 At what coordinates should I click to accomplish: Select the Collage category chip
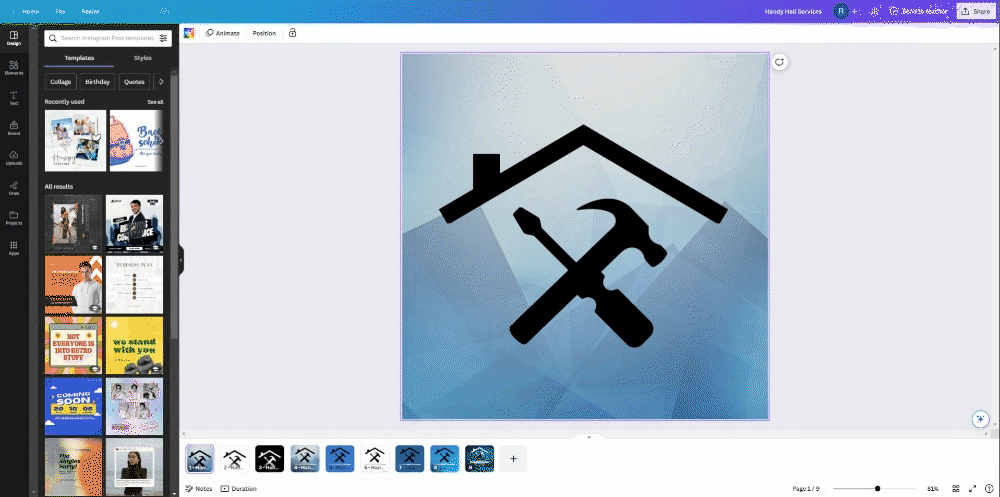point(61,82)
